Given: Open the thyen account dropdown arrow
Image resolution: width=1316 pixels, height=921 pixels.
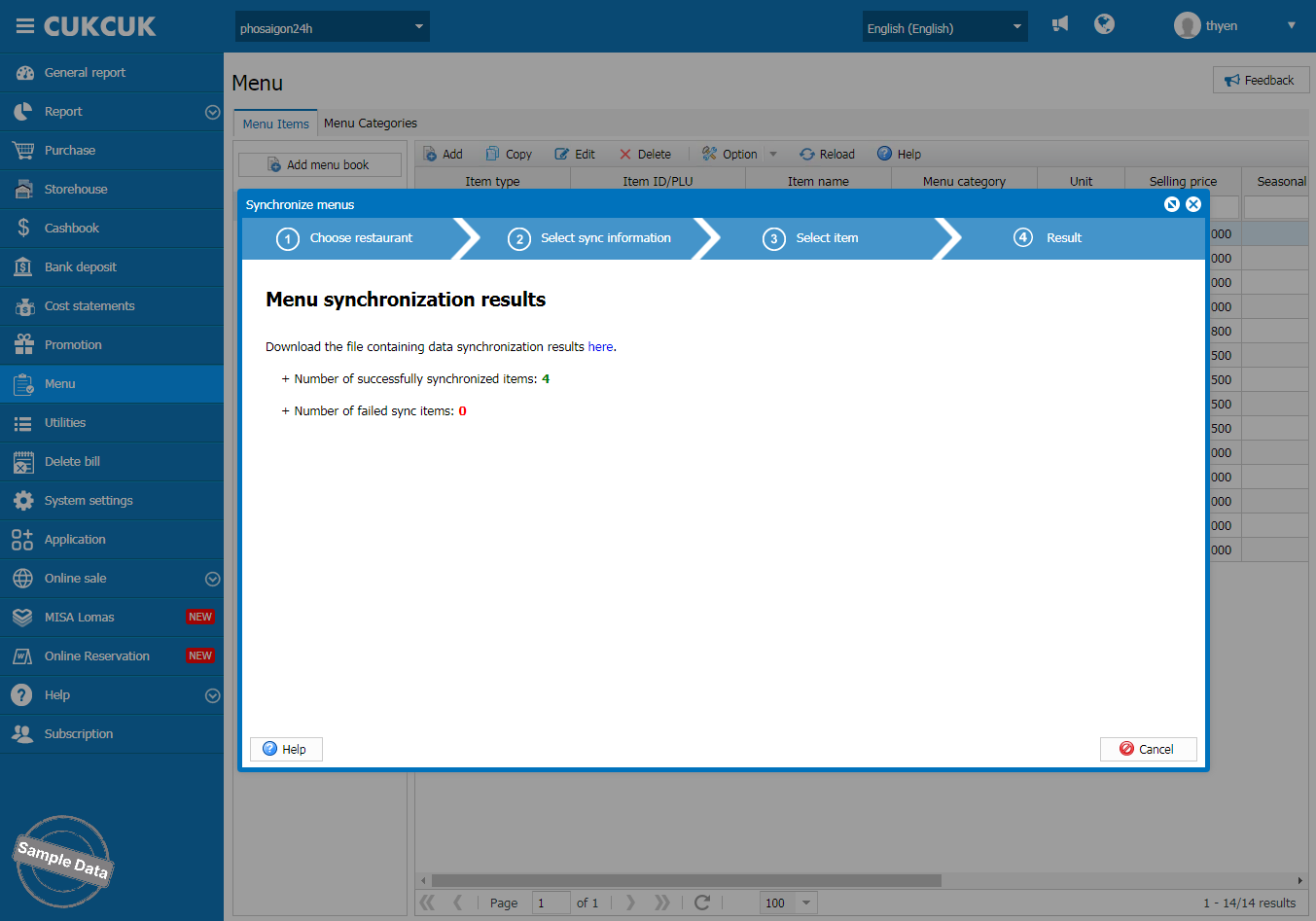Looking at the screenshot, I should [1292, 26].
